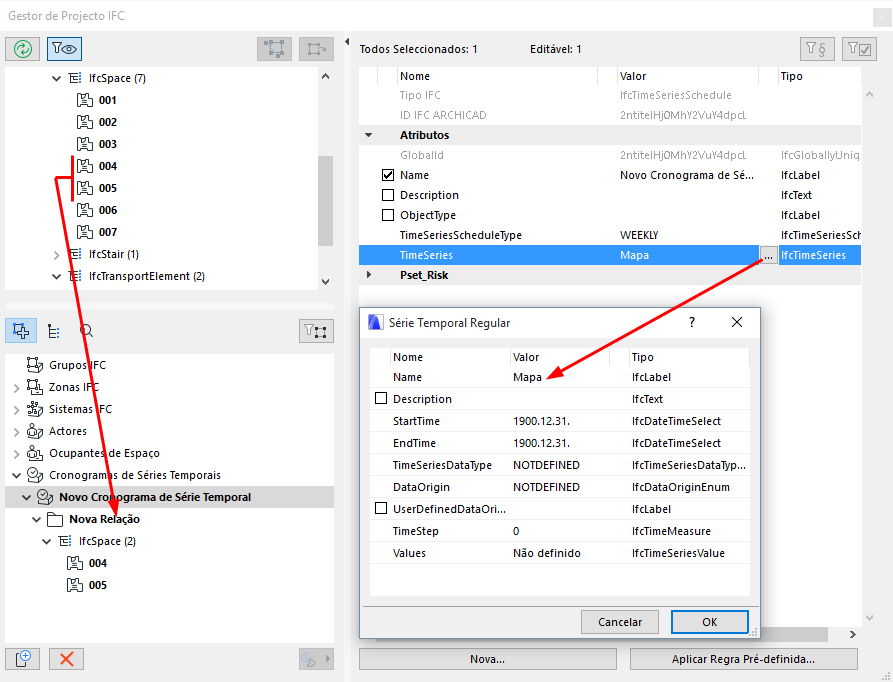Image resolution: width=893 pixels, height=682 pixels.
Task: Toggle the filter visibility eye button
Action: (64, 49)
